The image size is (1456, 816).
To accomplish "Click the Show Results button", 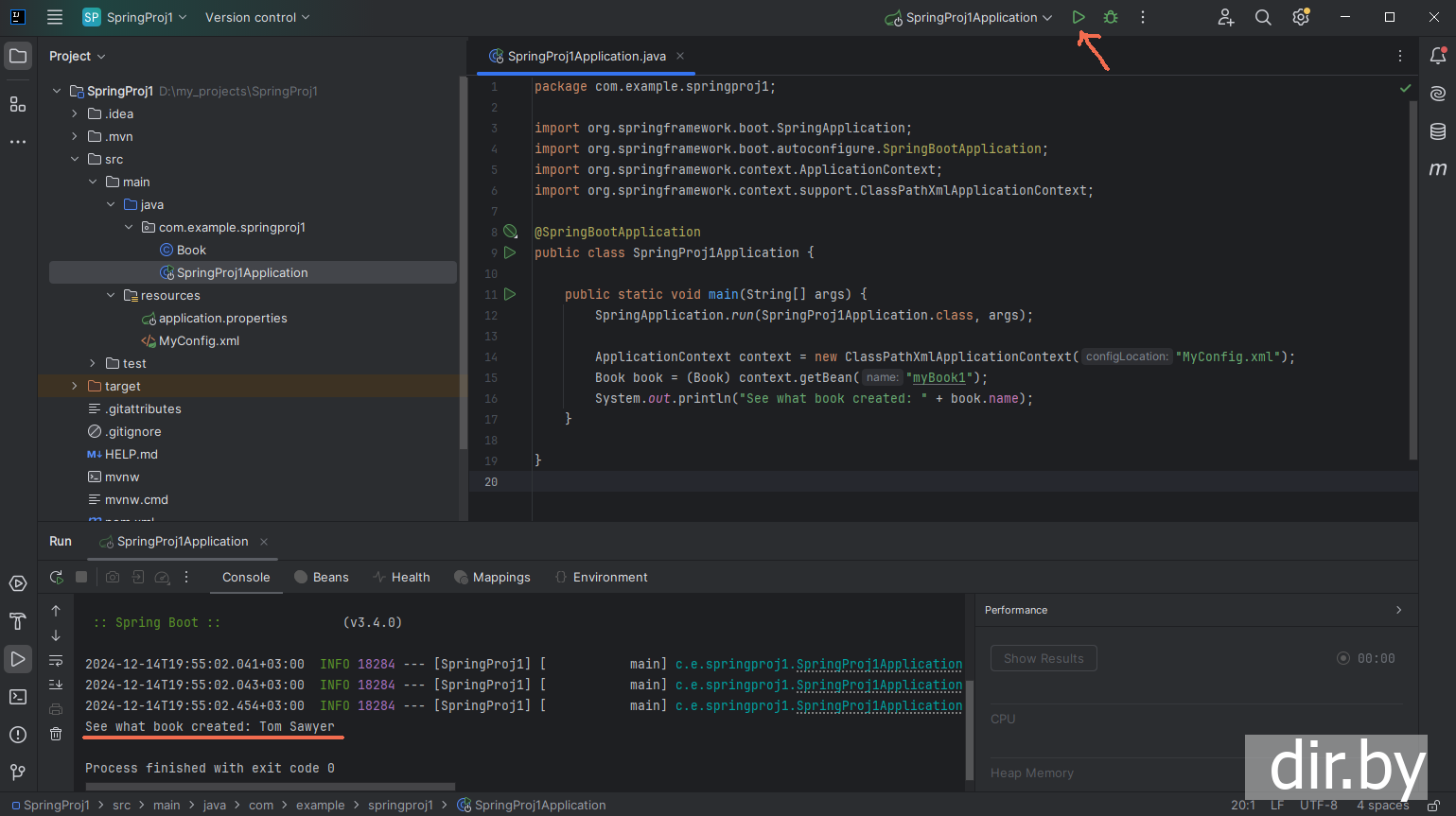I will (1044, 658).
